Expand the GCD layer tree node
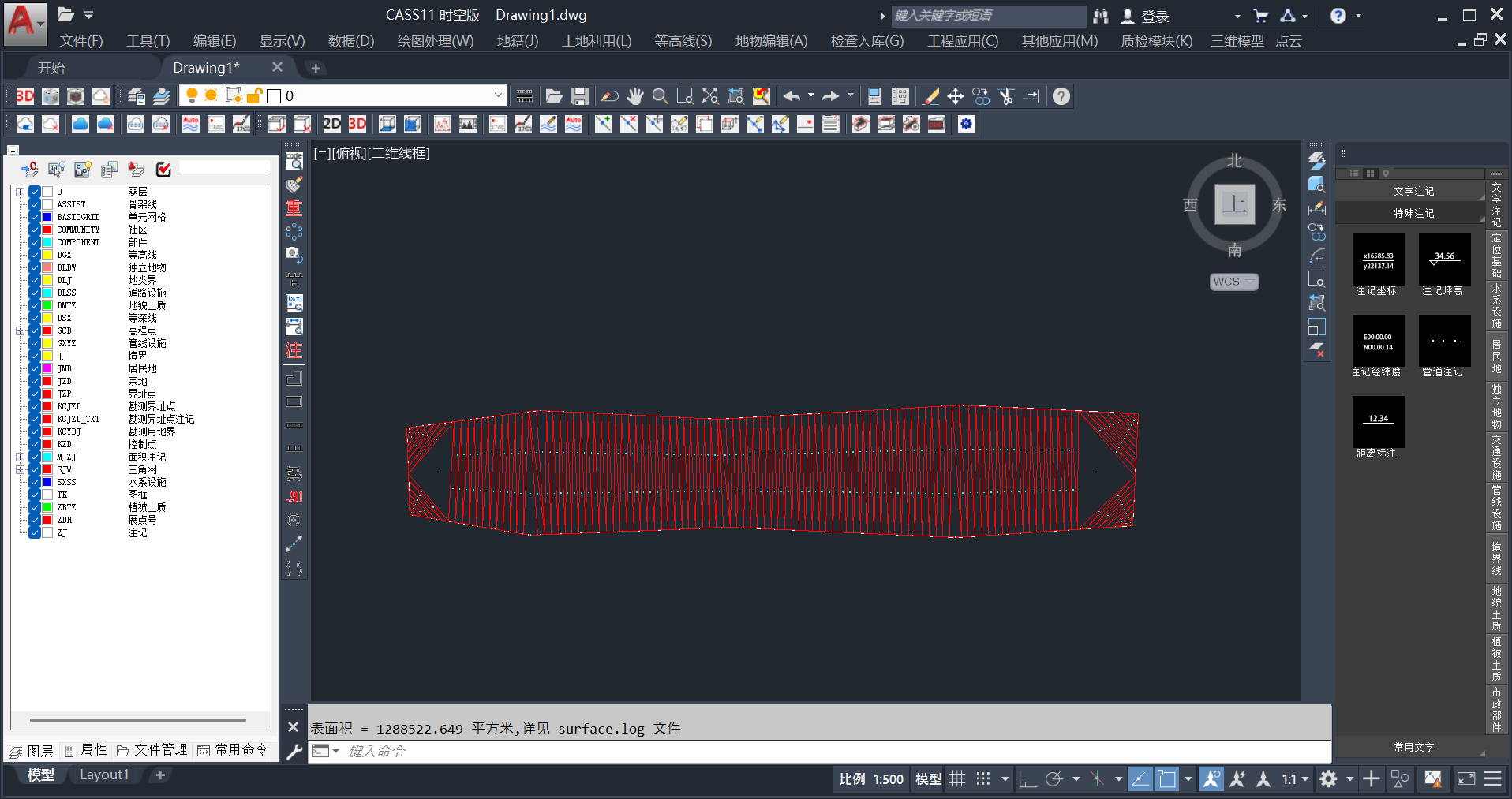The image size is (1512, 799). (x=20, y=330)
